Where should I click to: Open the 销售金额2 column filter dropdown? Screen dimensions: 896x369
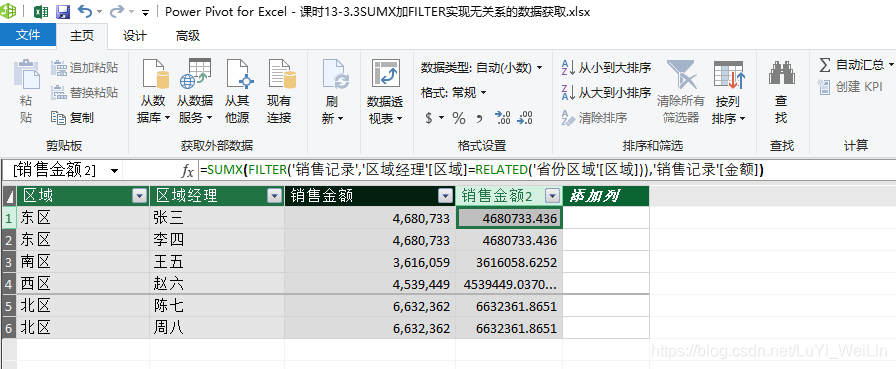(x=553, y=196)
